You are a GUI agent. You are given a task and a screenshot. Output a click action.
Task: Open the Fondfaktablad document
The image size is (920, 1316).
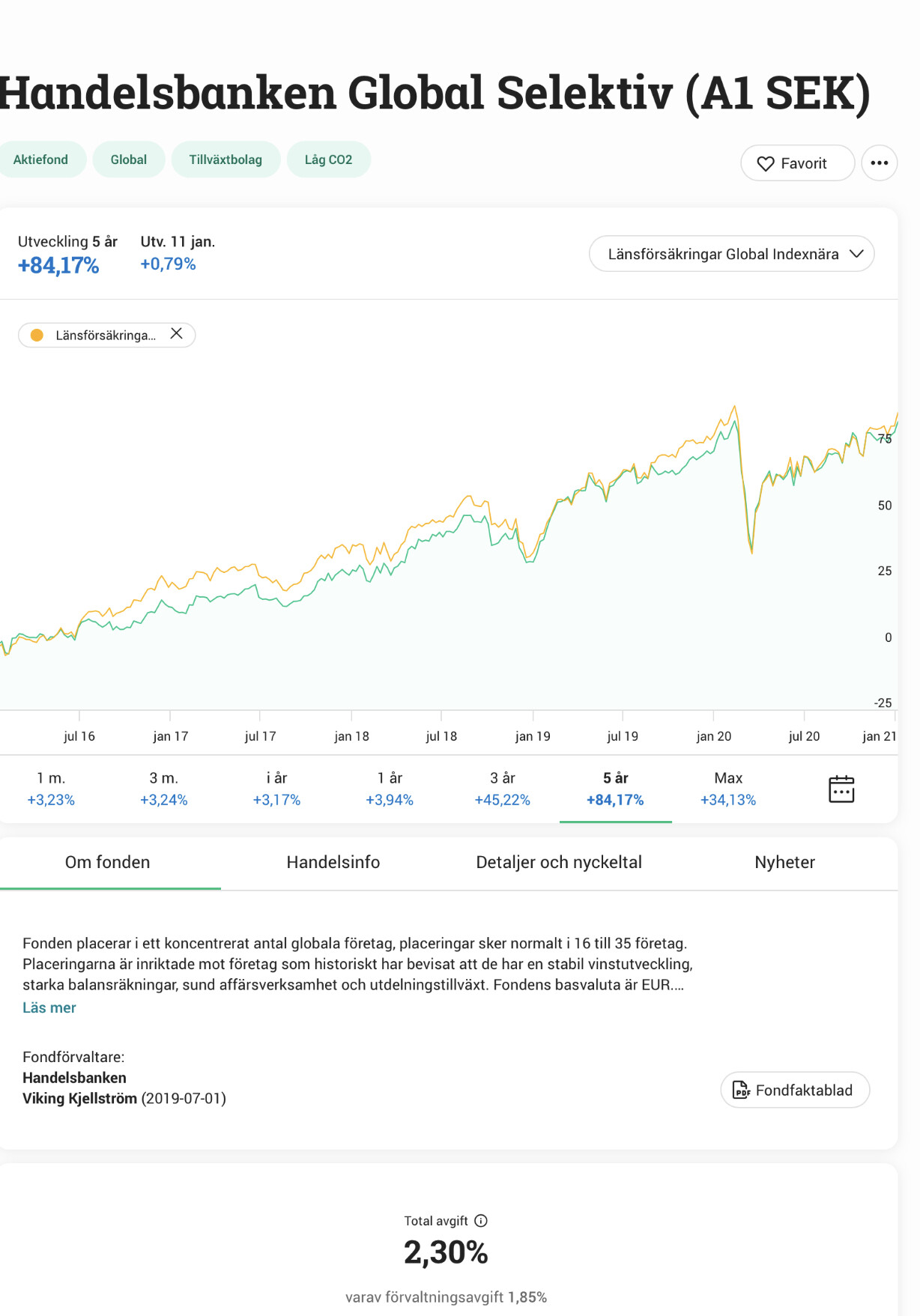click(795, 1090)
